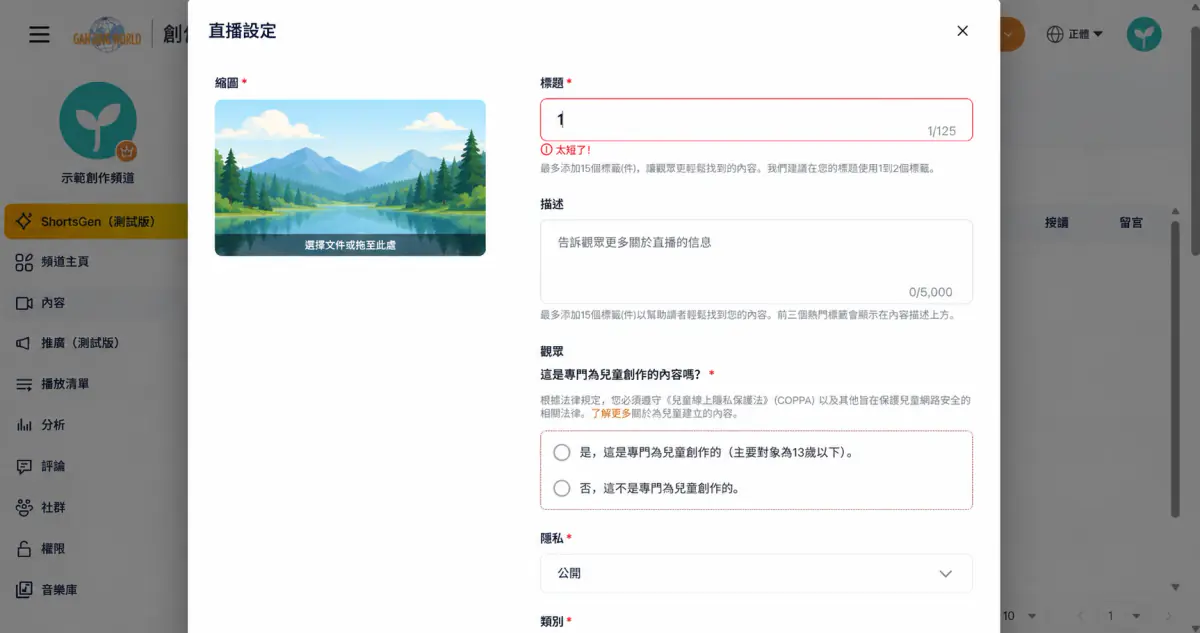Click the 音樂庫 music library icon
The width and height of the screenshot is (1200, 633).
[x=25, y=590]
